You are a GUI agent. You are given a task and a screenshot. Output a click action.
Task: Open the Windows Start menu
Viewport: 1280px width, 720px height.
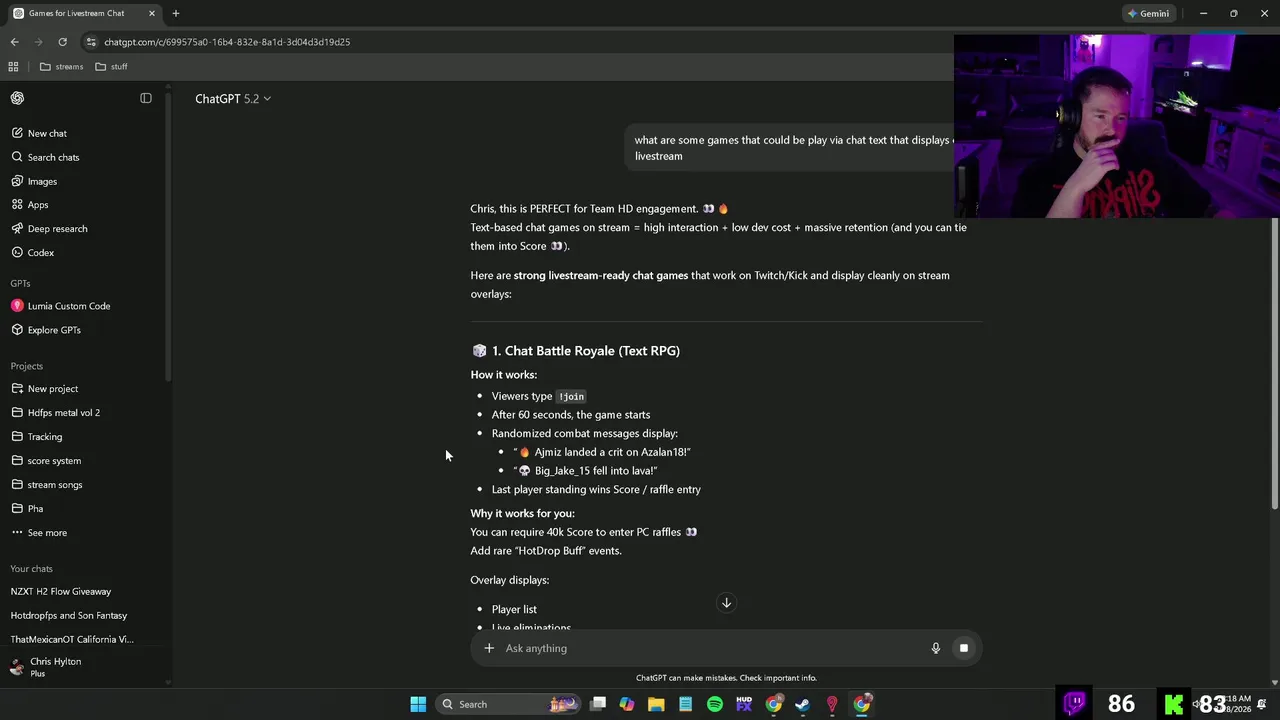pos(418,704)
